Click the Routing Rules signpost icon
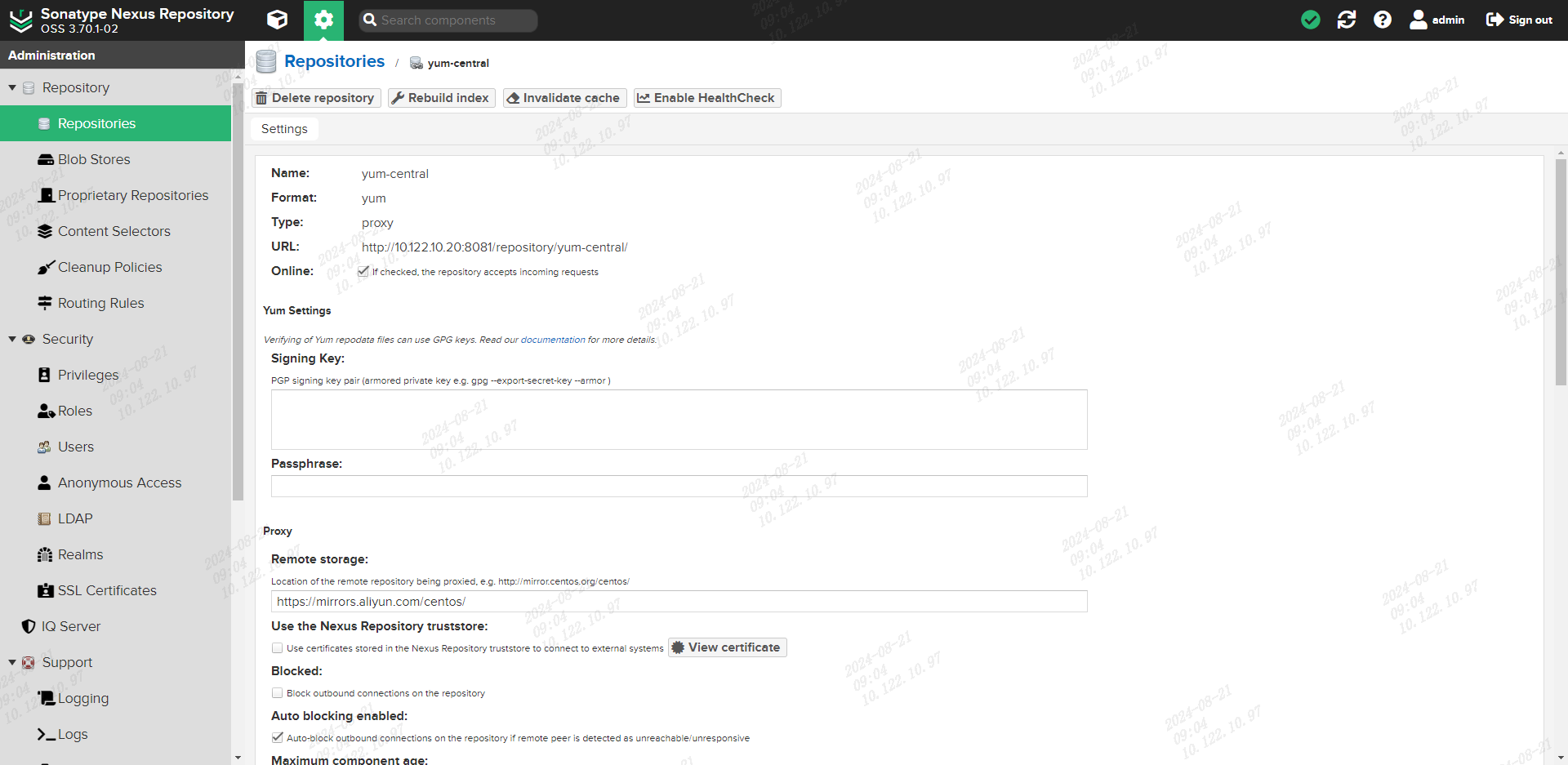Screen dimensions: 1568x765 (x=45, y=303)
